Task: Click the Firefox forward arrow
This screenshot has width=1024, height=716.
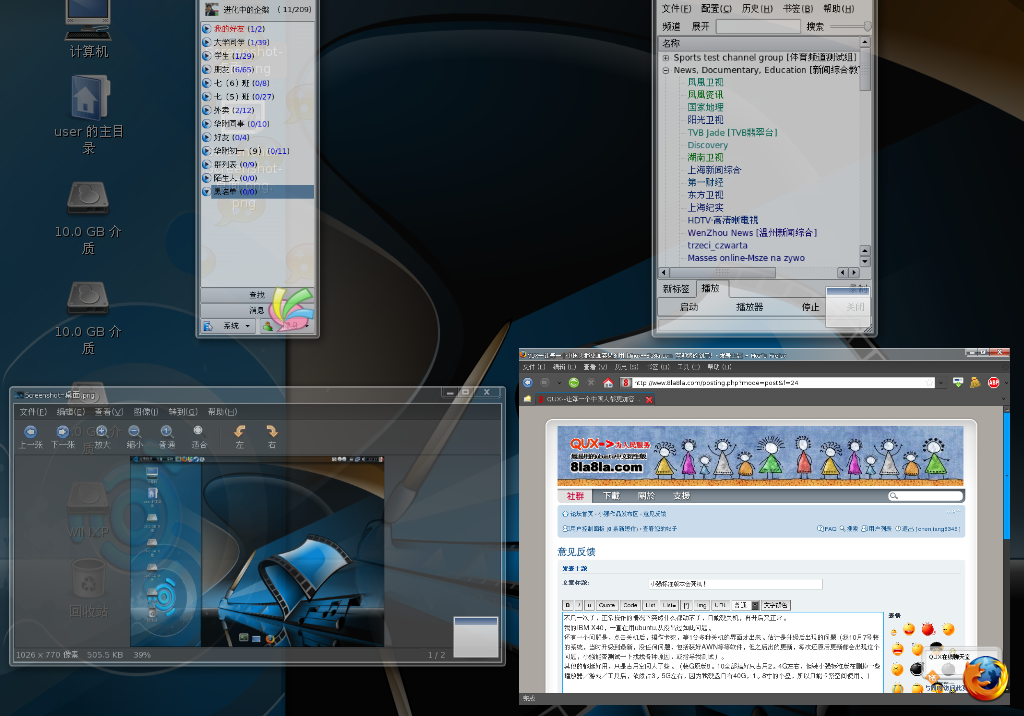Action: (x=545, y=383)
